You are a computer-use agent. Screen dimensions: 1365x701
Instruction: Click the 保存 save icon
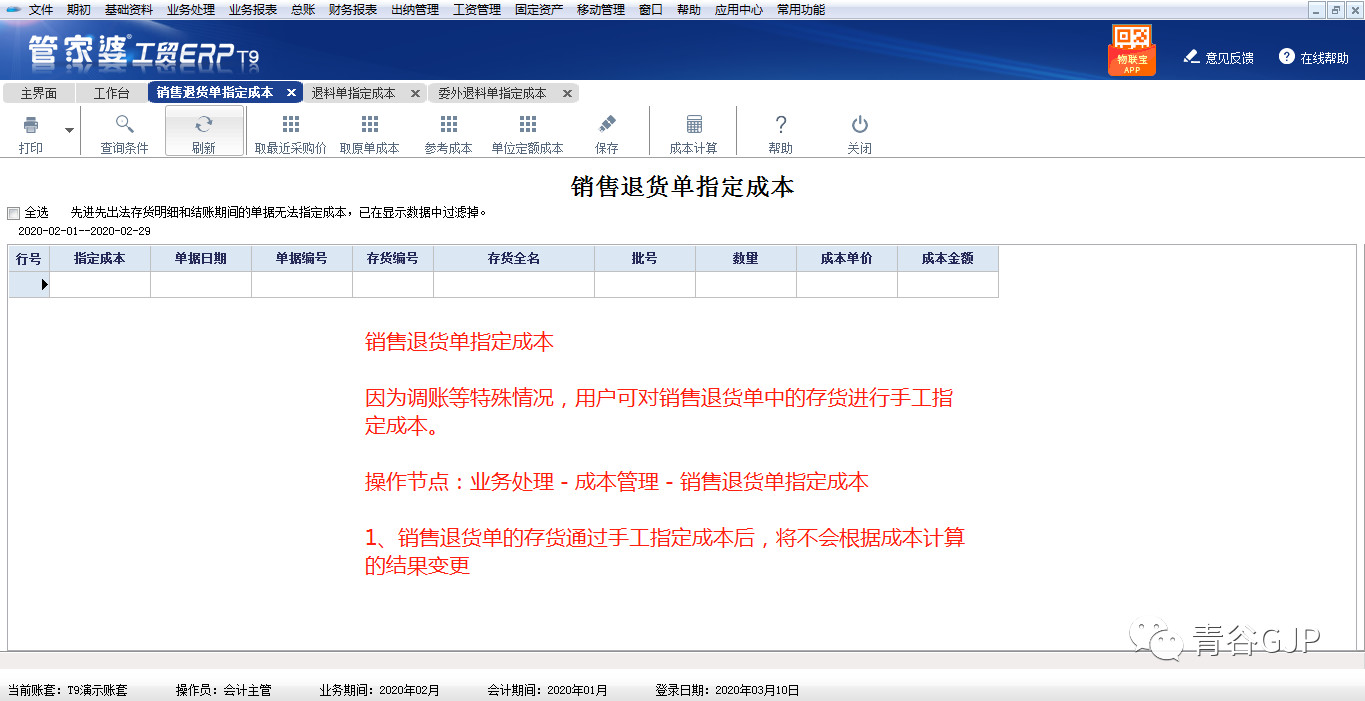(x=608, y=130)
